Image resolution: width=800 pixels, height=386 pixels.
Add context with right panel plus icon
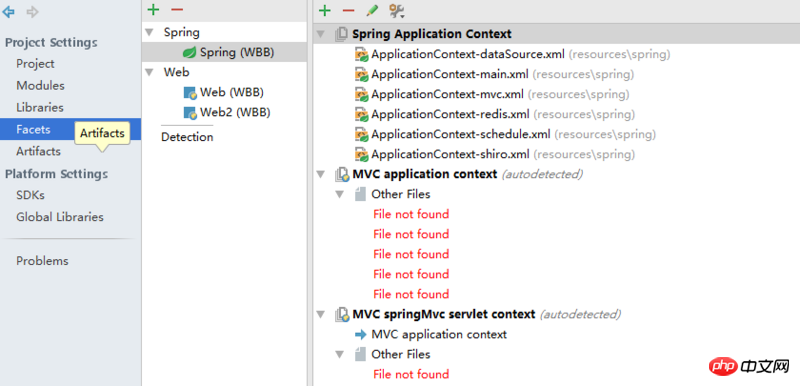324,10
